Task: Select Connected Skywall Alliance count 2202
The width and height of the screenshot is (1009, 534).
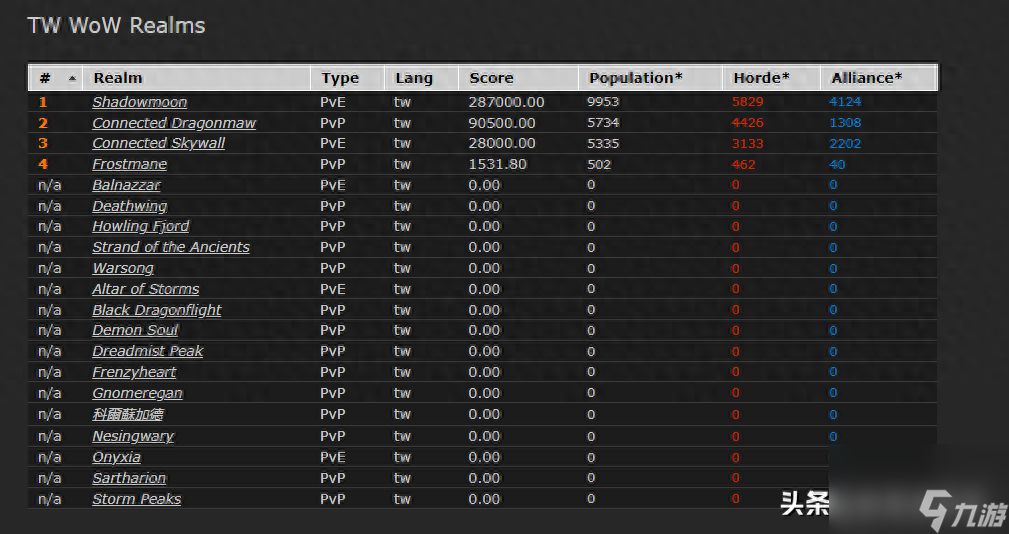Action: pos(845,143)
